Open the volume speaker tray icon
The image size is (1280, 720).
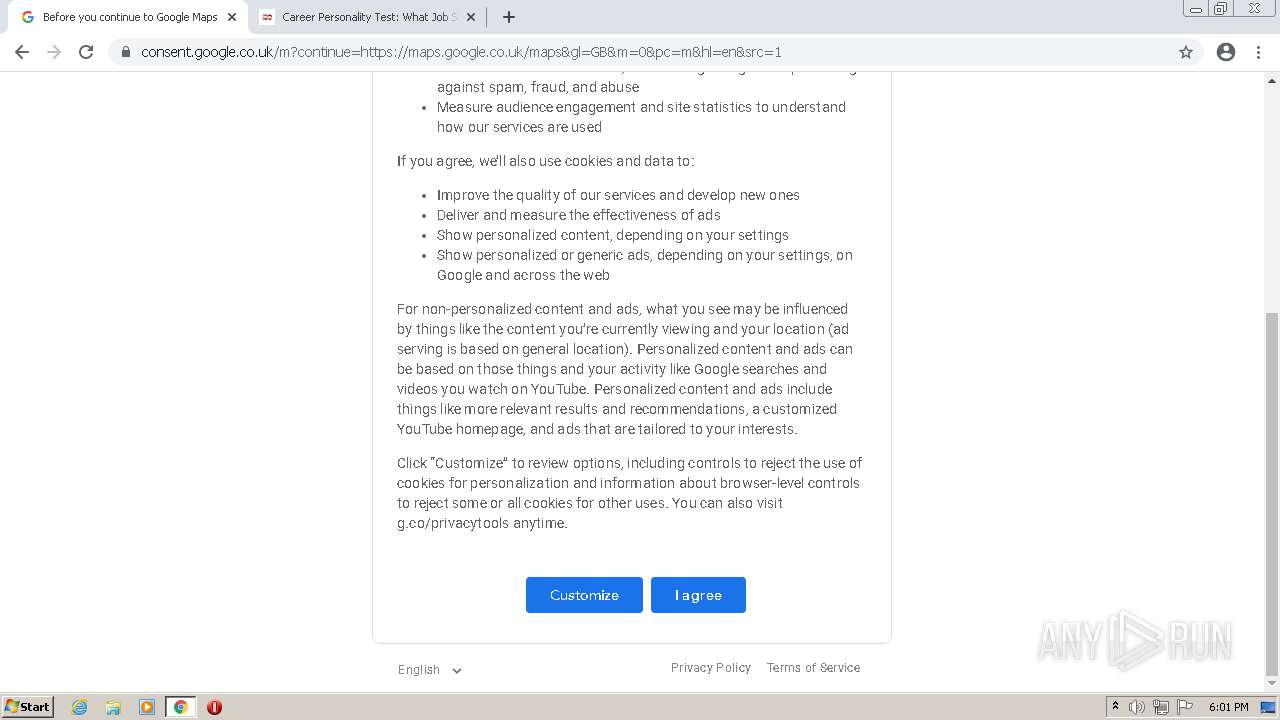[x=1137, y=707]
